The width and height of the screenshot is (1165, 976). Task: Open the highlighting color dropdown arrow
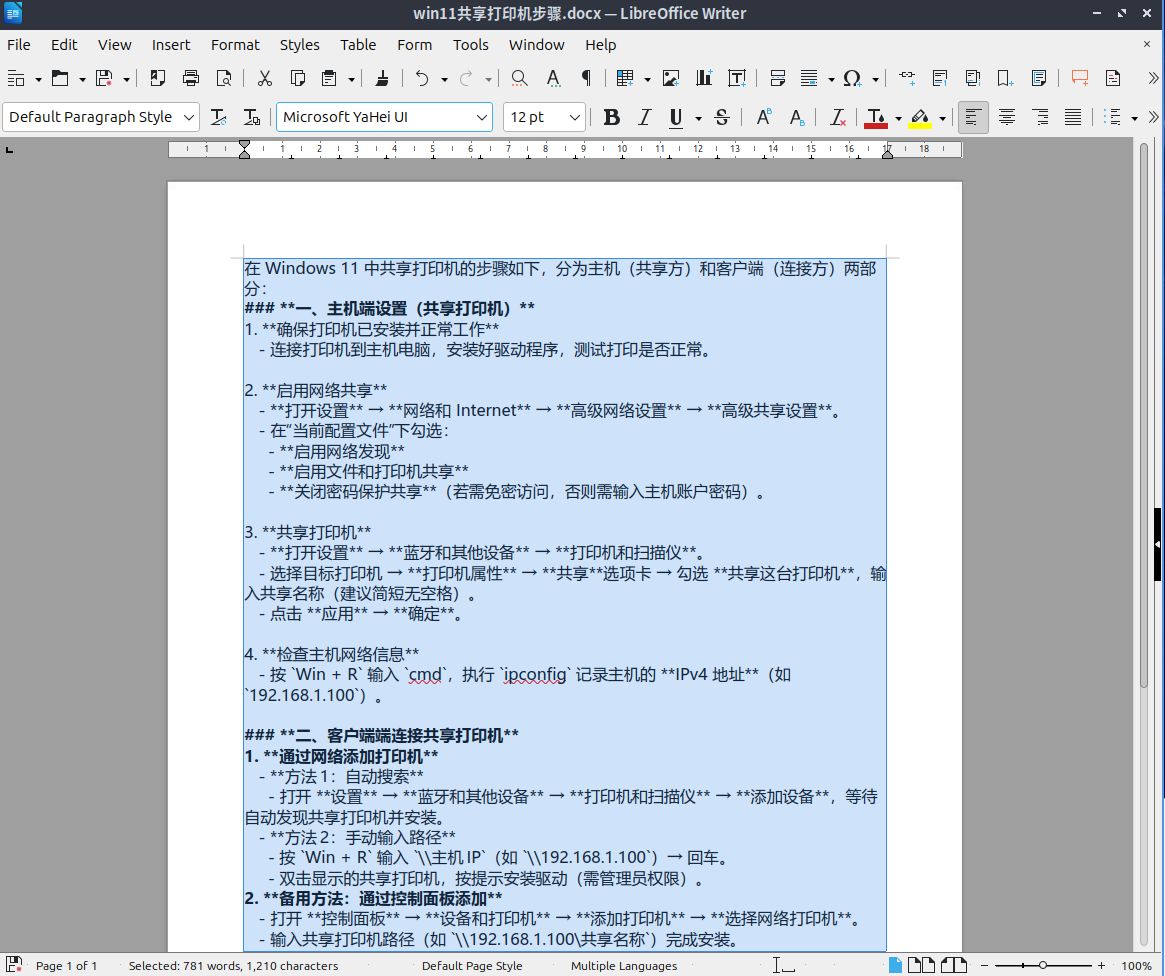[942, 117]
